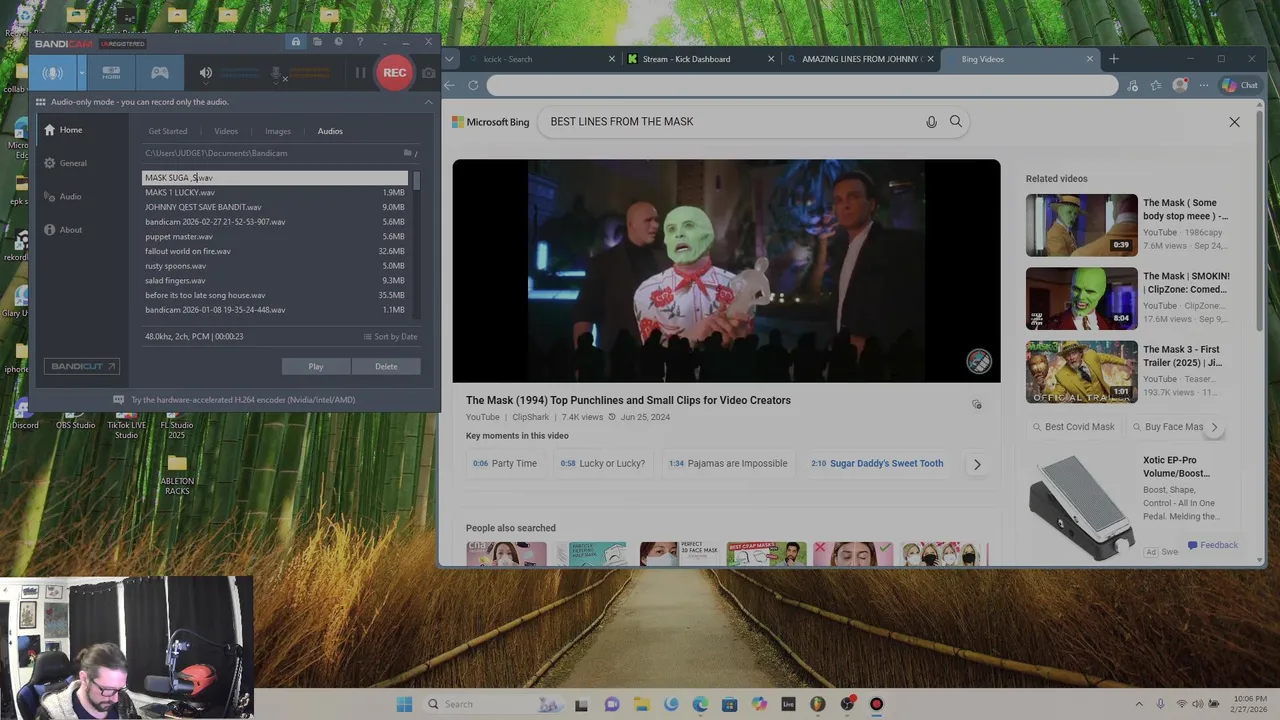This screenshot has height=720, width=1280.
Task: Switch to the Get Started tab
Action: 168,131
